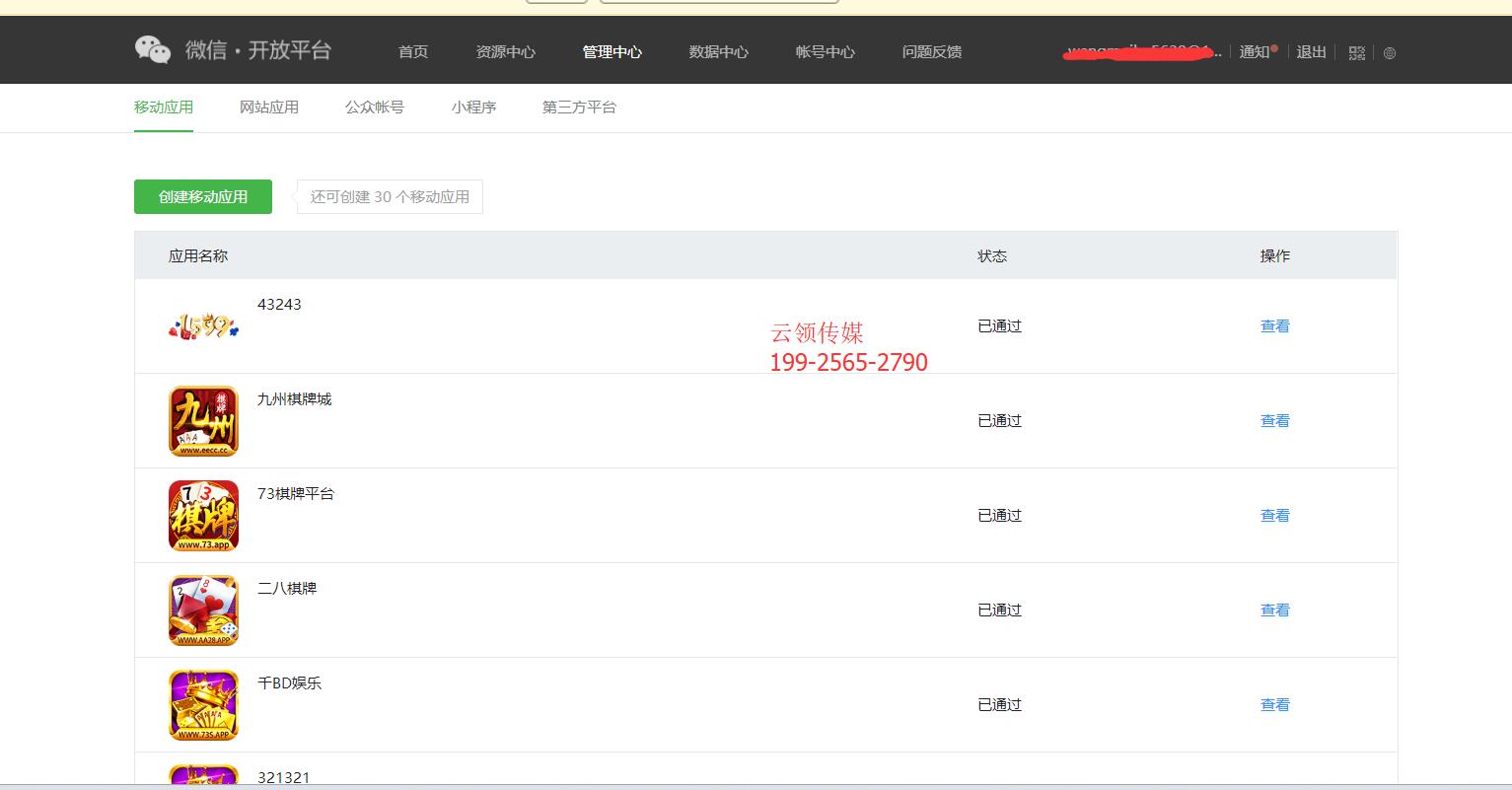
Task: Click the app name 九州棋牌城
Action: pyautogui.click(x=295, y=399)
